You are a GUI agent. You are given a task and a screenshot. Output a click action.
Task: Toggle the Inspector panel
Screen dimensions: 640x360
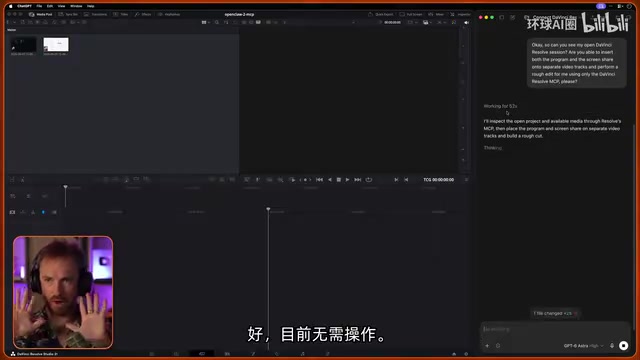[460, 14]
